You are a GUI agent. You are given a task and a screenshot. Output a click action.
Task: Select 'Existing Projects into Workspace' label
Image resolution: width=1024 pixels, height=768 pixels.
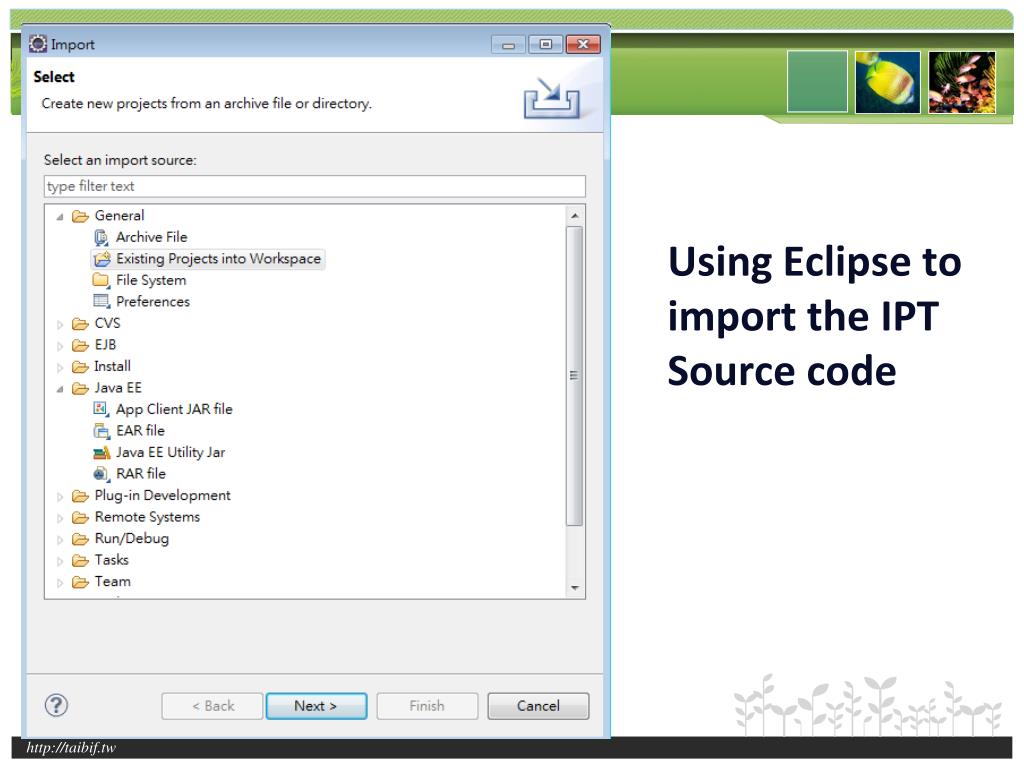218,259
